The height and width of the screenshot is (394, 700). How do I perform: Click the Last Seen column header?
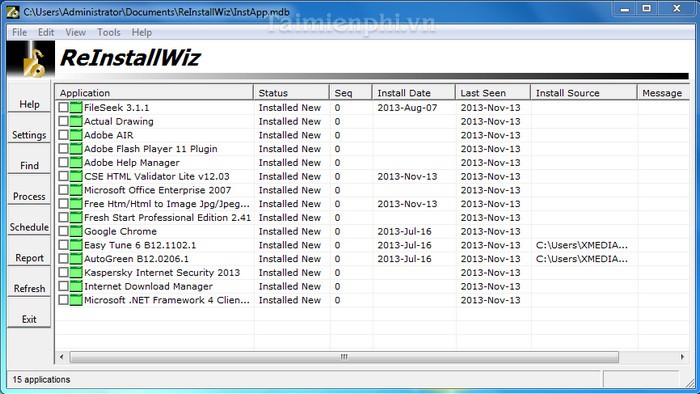(x=493, y=93)
